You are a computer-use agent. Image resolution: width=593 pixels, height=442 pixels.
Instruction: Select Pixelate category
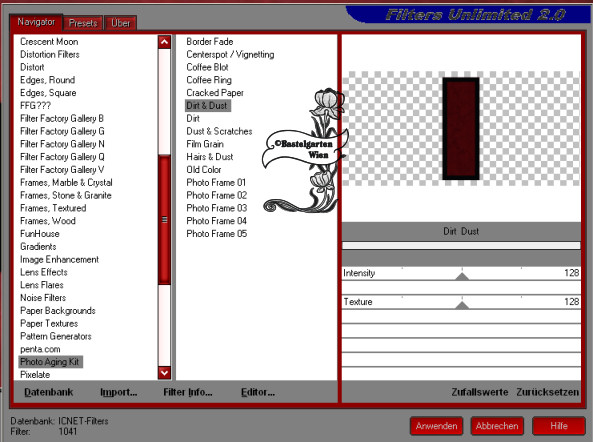coord(35,375)
